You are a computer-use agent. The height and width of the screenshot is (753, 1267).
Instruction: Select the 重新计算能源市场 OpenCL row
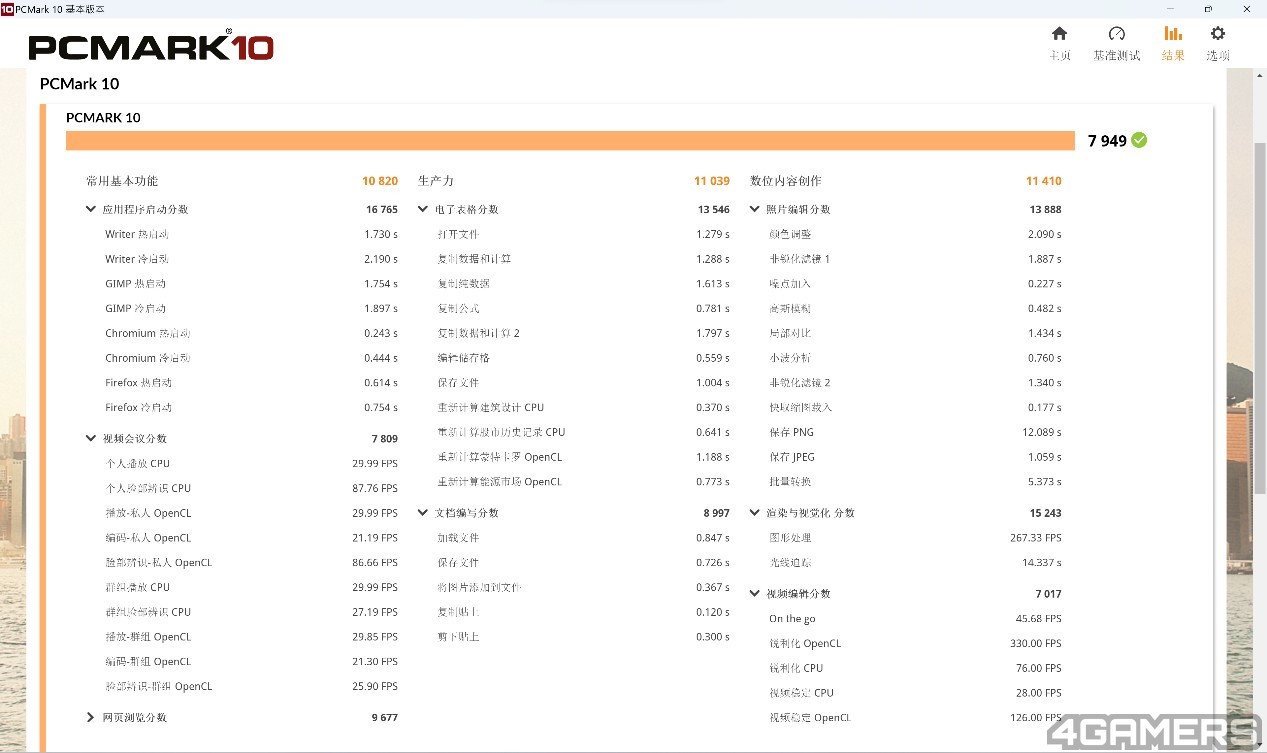tap(583, 482)
